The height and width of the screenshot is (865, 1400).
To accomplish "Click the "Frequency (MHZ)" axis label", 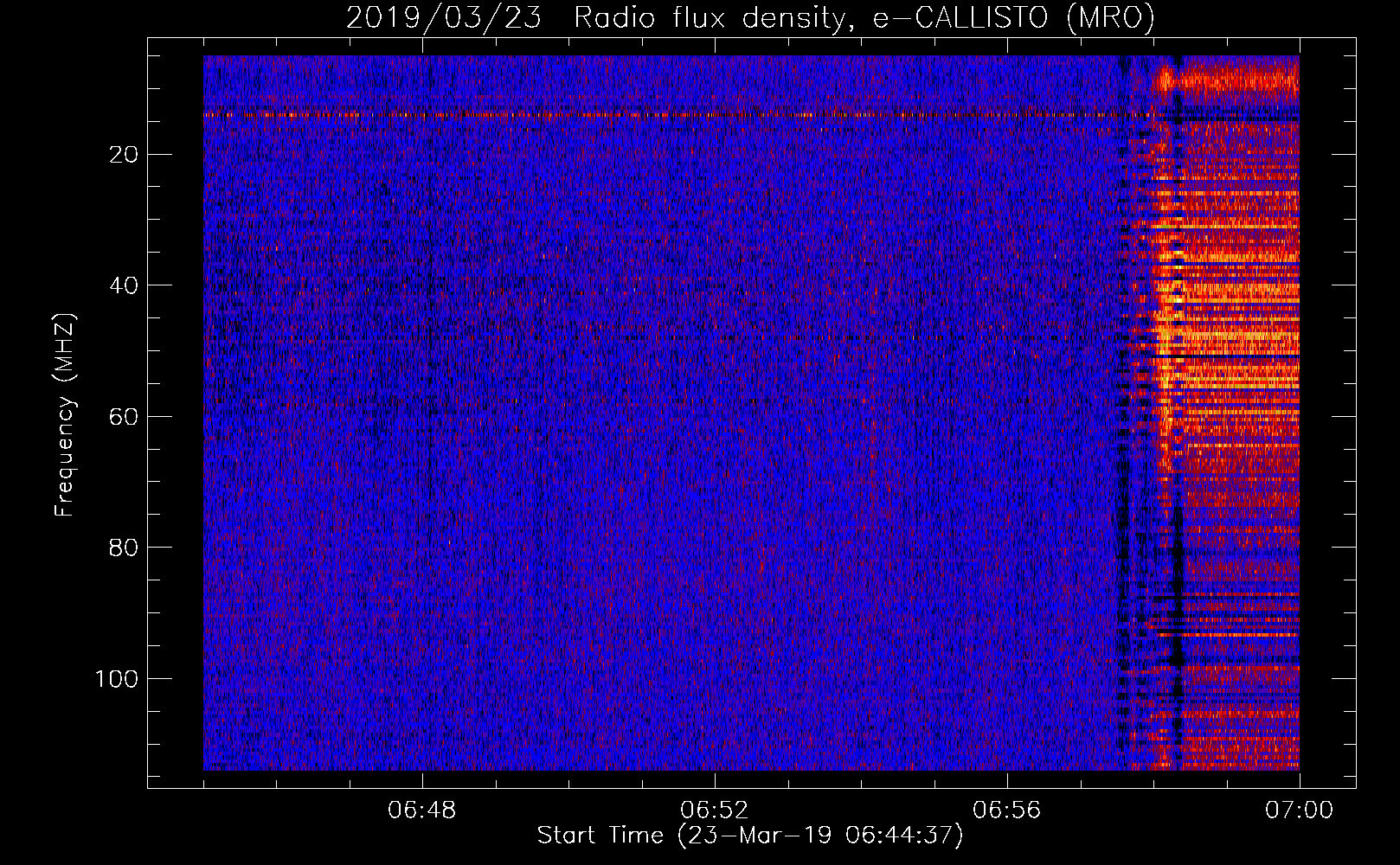I will [x=65, y=415].
